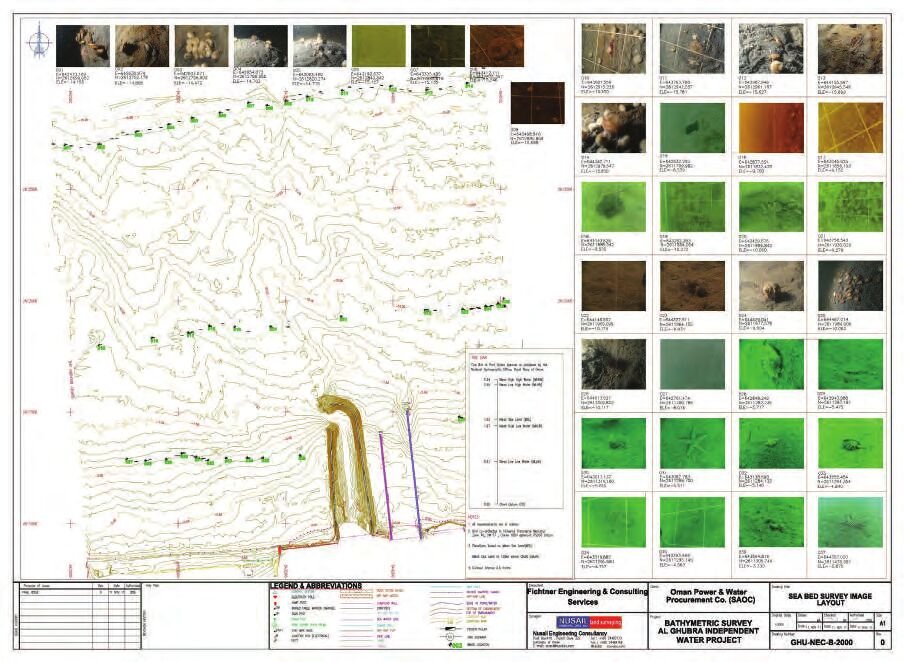Open seabed photo 012 with shells on rock
The image size is (904, 662).
click(771, 48)
